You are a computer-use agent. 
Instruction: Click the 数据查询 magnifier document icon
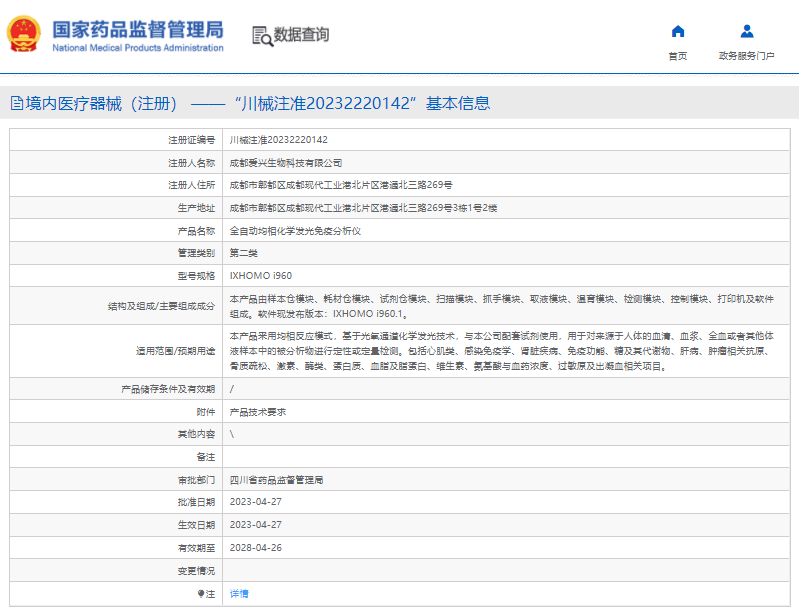262,35
